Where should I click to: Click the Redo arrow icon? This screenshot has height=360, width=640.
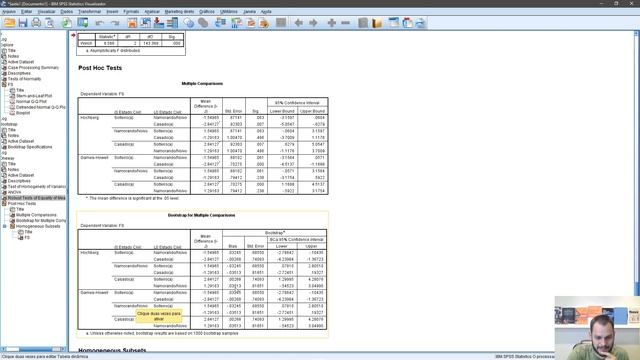pos(115,23)
